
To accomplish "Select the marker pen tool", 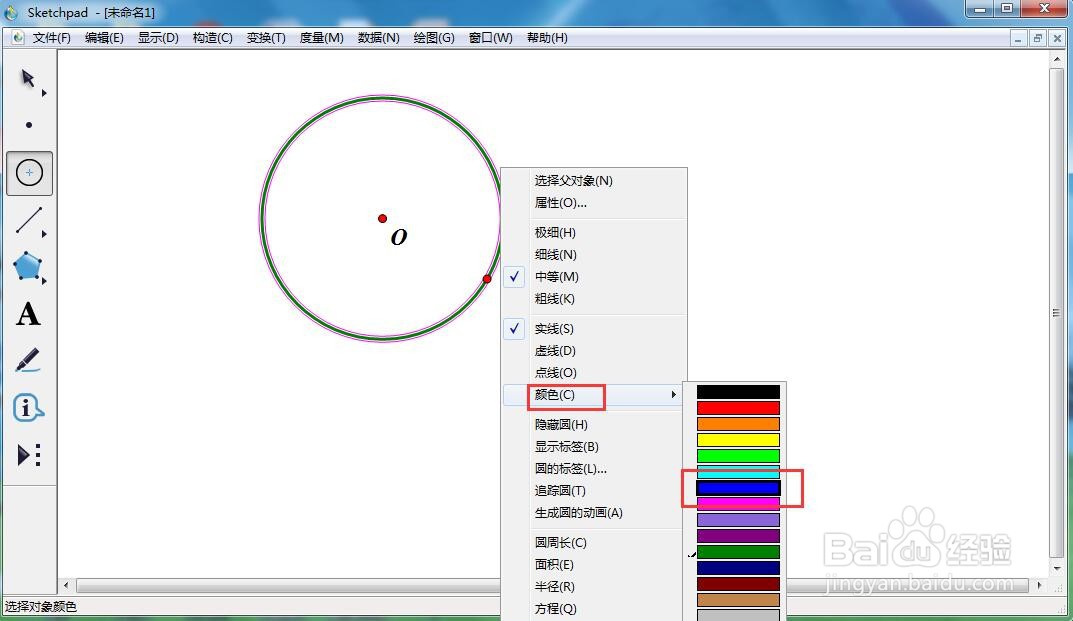I will [28, 361].
